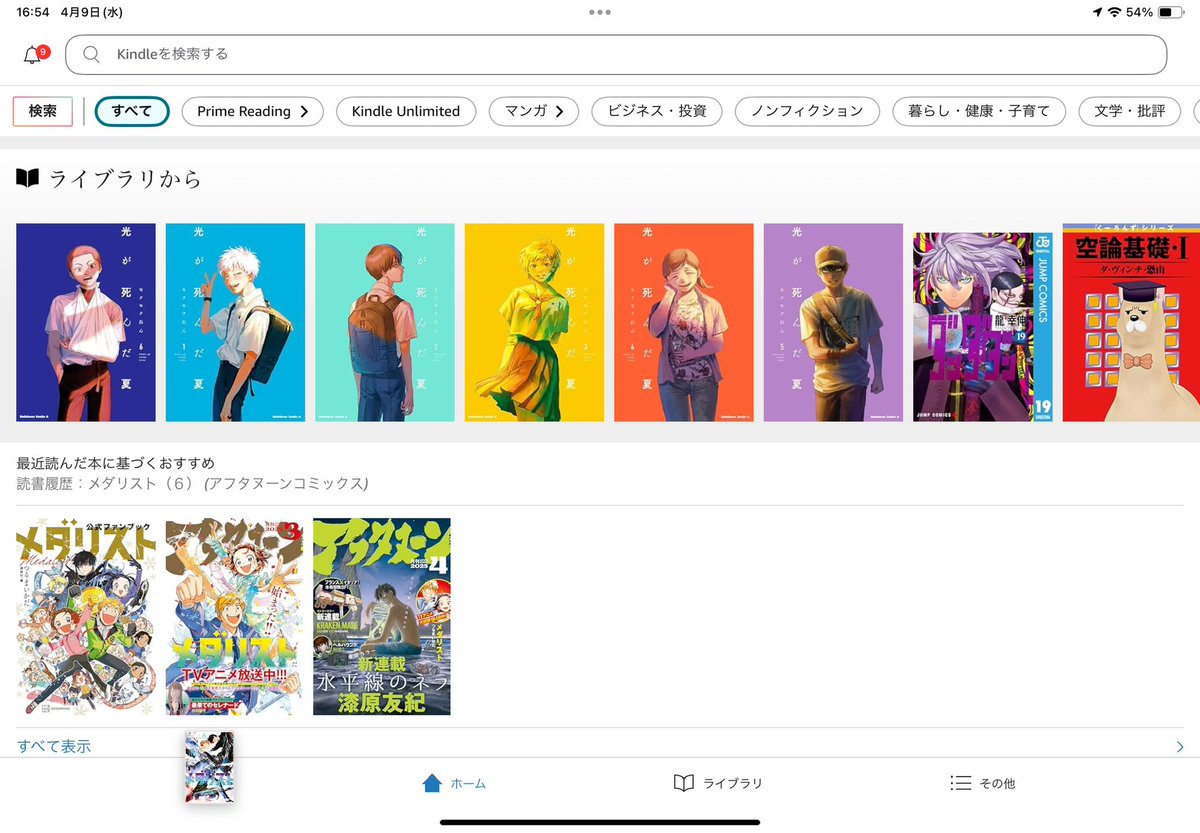Tap the magnifier icon in search bar
The image size is (1200, 833).
(x=91, y=54)
